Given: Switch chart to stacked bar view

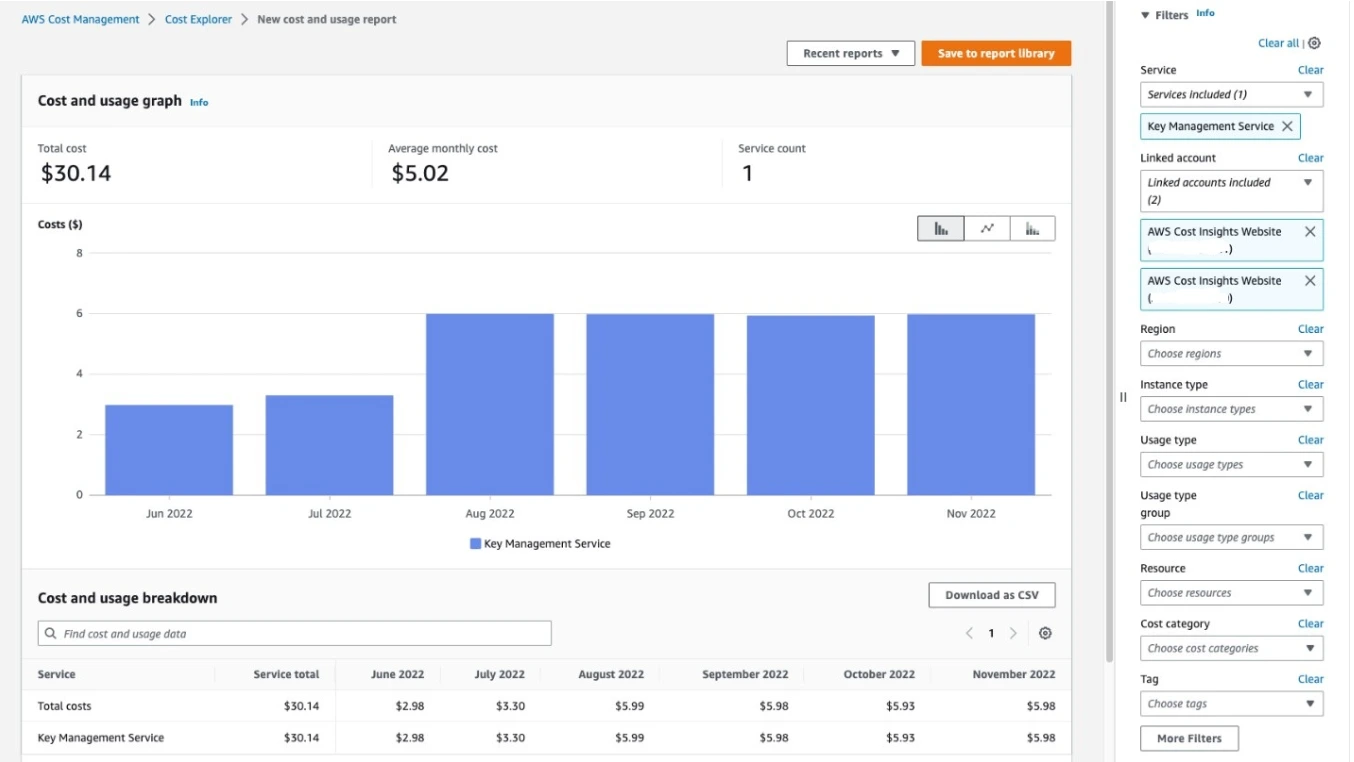Looking at the screenshot, I should (x=1033, y=228).
